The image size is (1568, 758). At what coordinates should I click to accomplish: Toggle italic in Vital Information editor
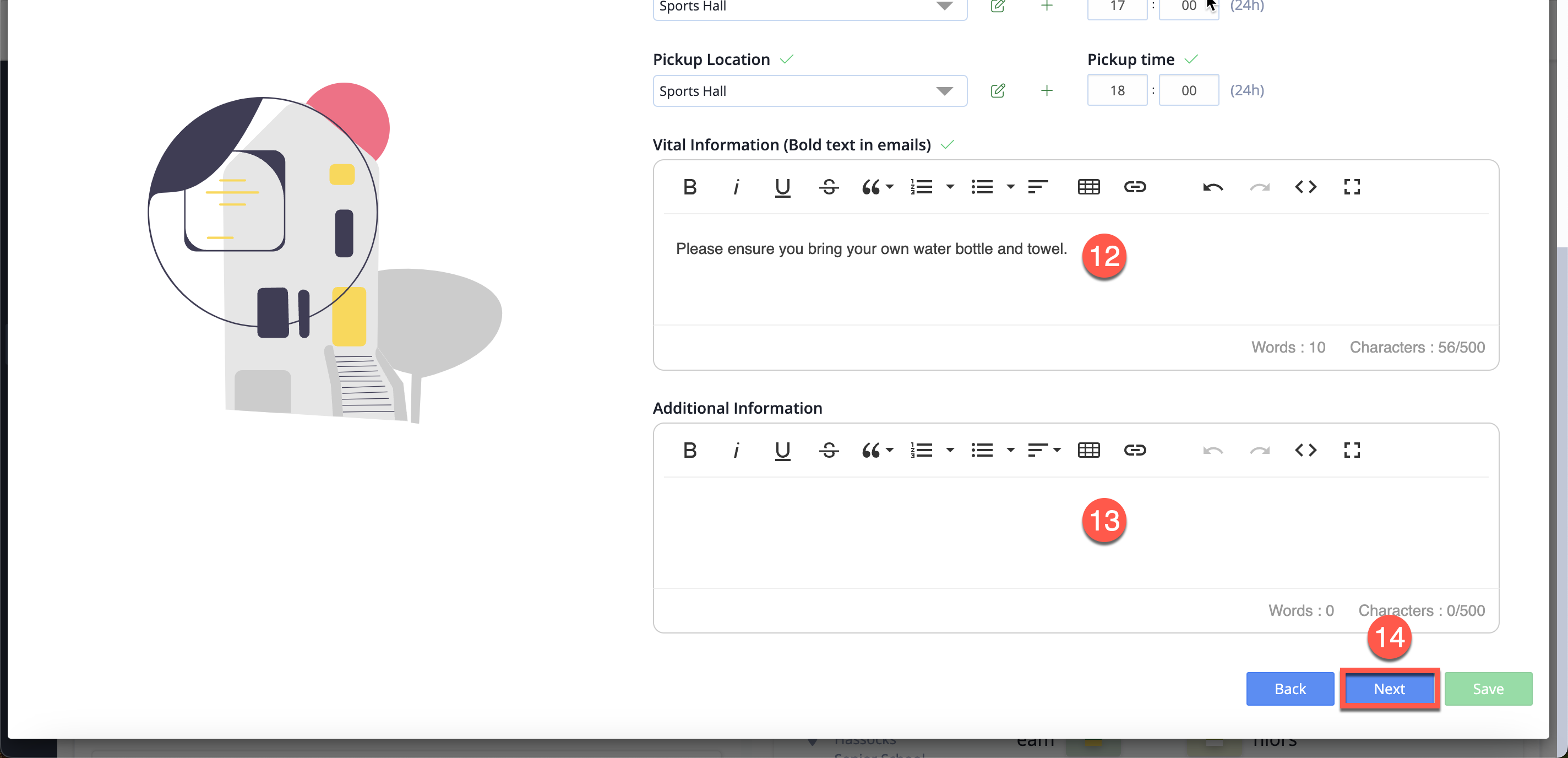pos(736,187)
